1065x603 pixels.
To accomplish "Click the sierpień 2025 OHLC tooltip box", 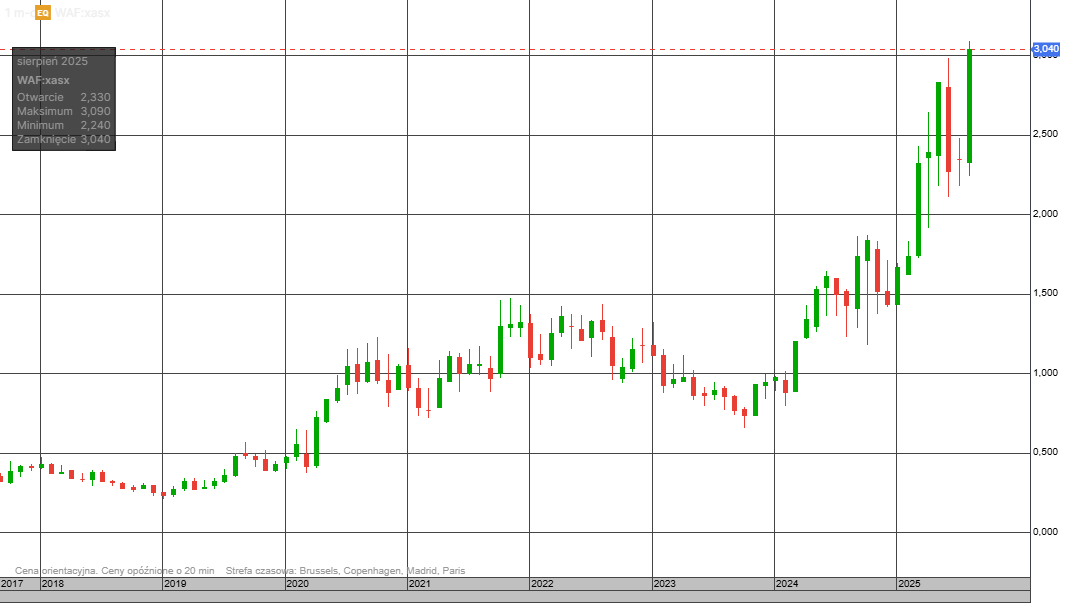I will point(64,99).
